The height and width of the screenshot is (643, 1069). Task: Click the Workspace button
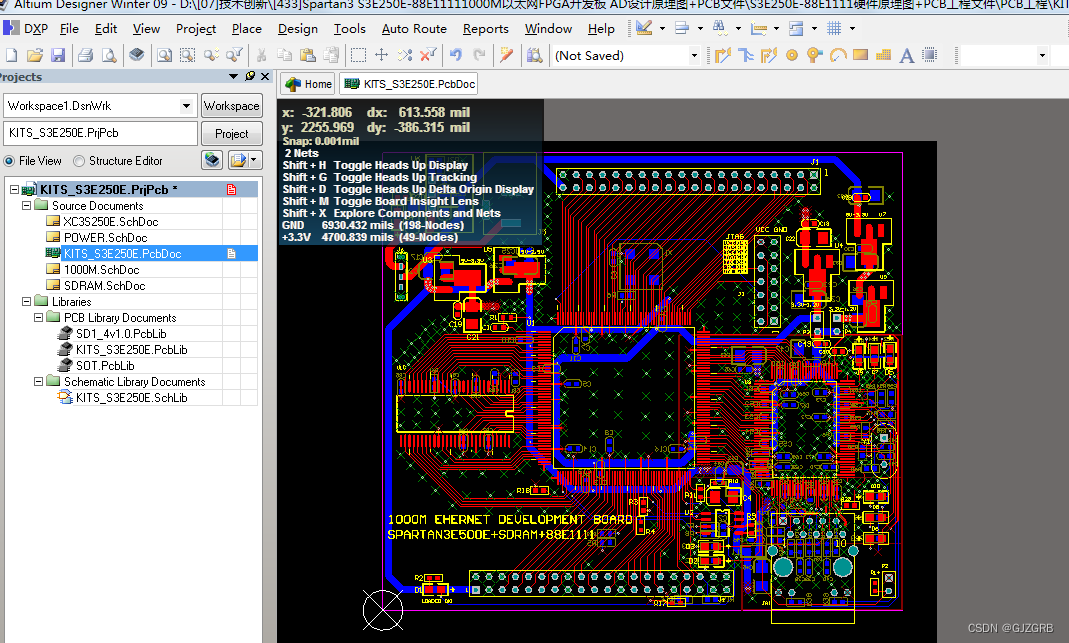[232, 106]
